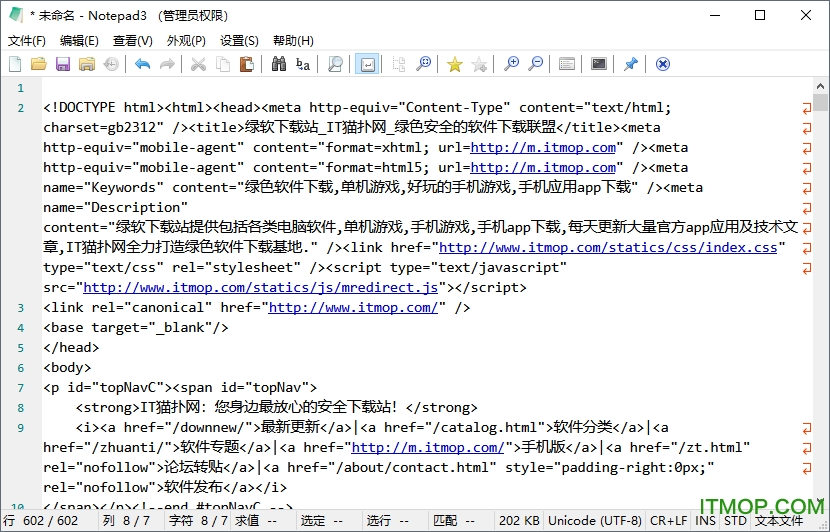Image resolution: width=830 pixels, height=532 pixels.
Task: Click the yellow star favorites icon
Action: point(455,64)
